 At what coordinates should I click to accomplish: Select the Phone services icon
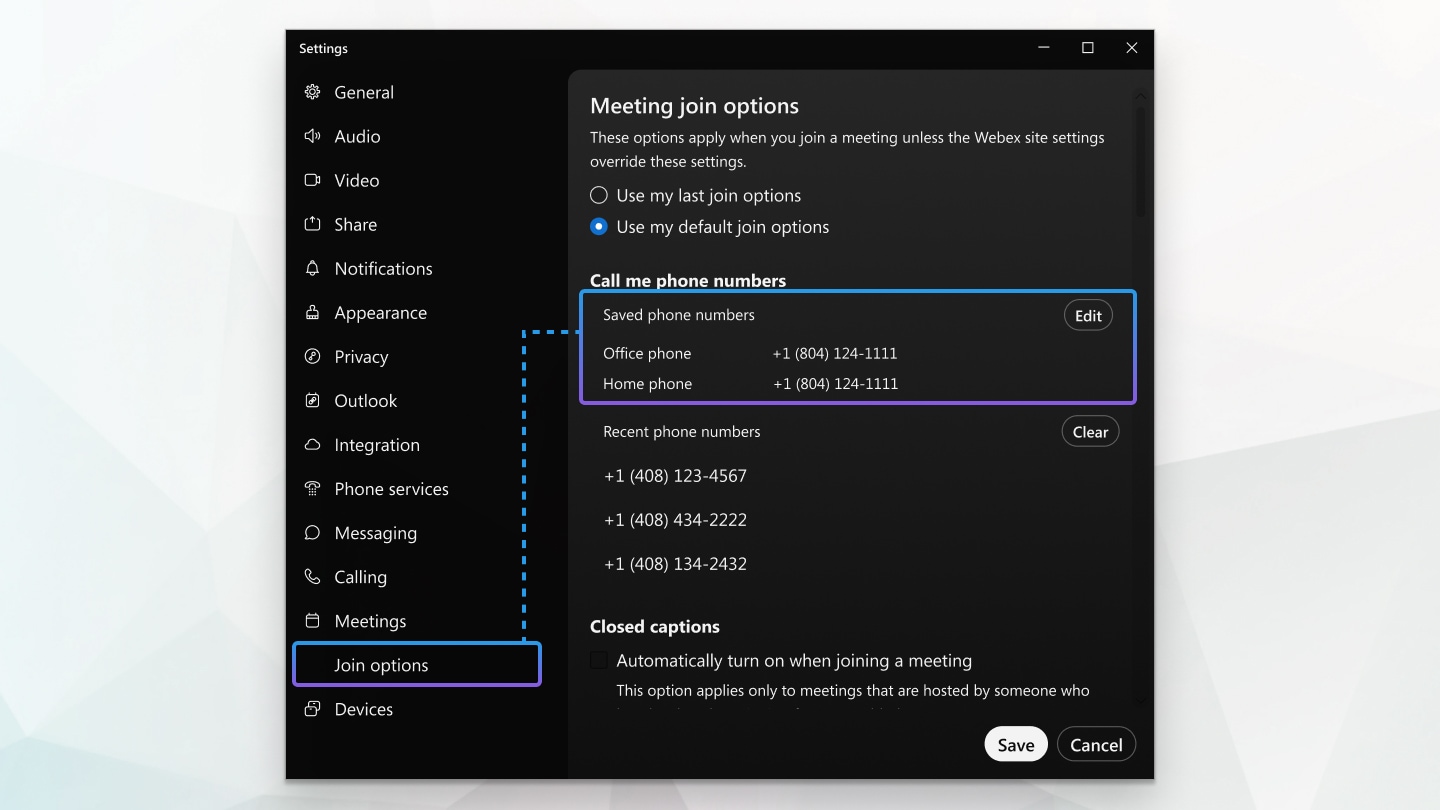(x=313, y=488)
